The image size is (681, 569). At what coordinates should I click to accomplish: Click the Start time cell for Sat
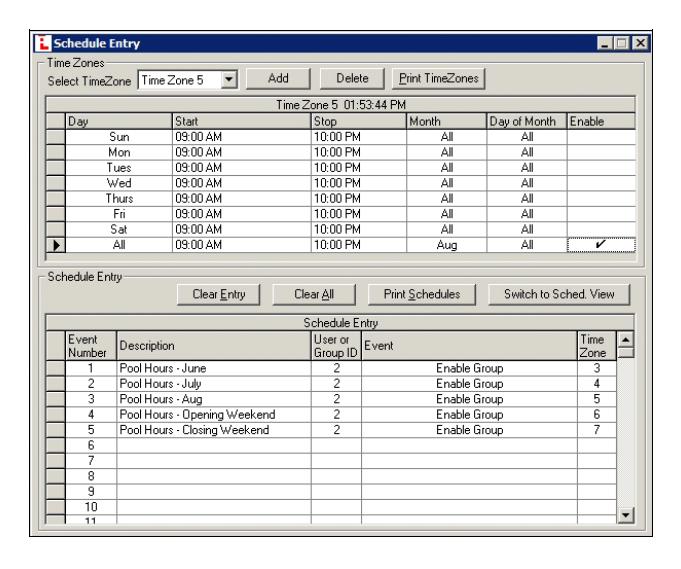click(x=241, y=229)
